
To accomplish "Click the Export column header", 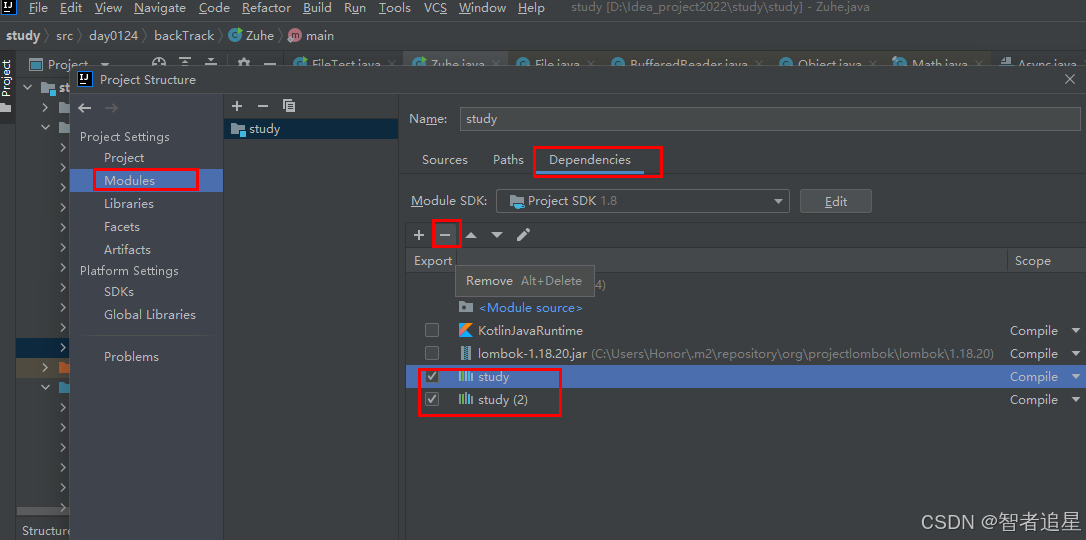I will tap(433, 261).
